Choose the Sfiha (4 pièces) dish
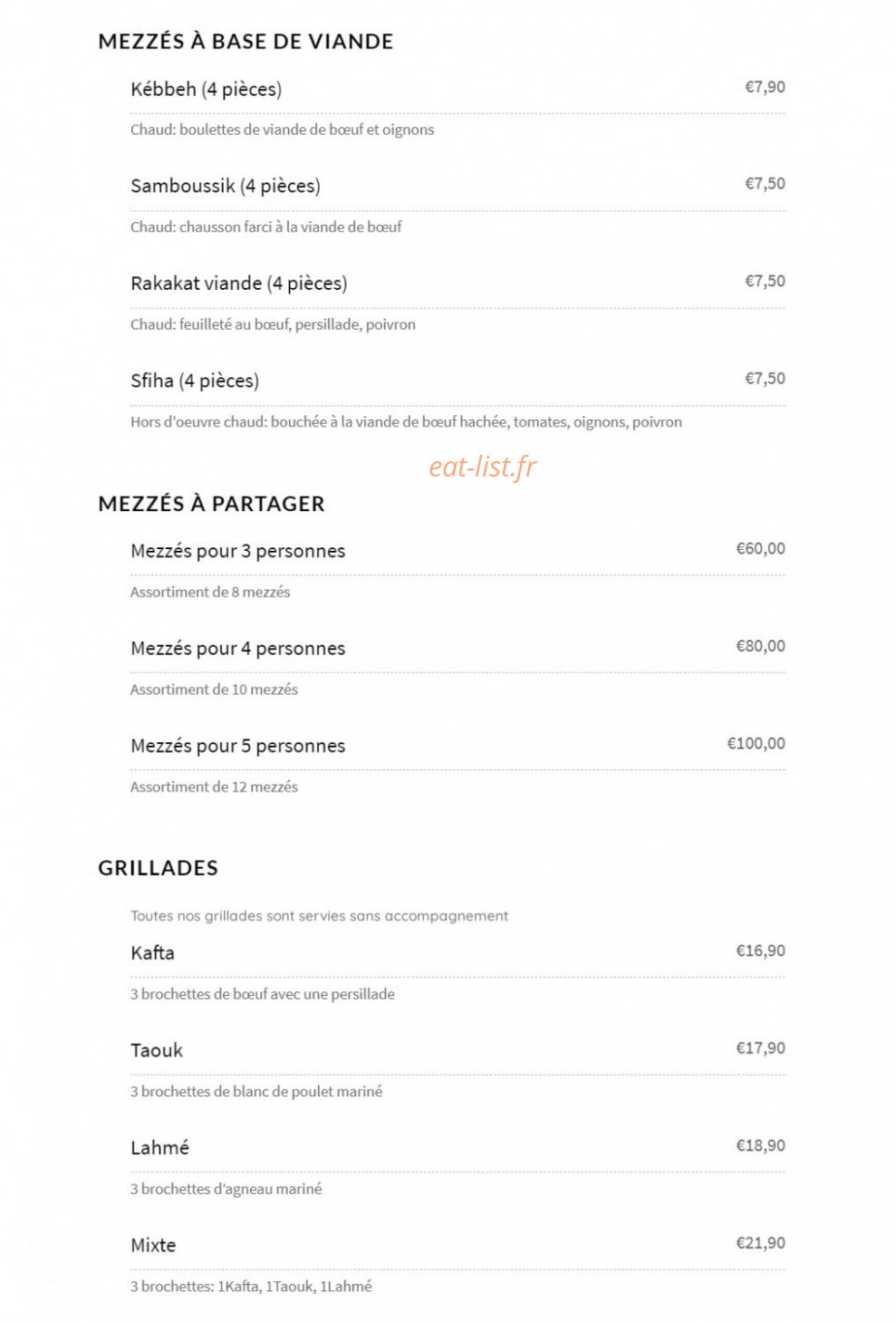Image resolution: width=896 pixels, height=1322 pixels. point(195,381)
